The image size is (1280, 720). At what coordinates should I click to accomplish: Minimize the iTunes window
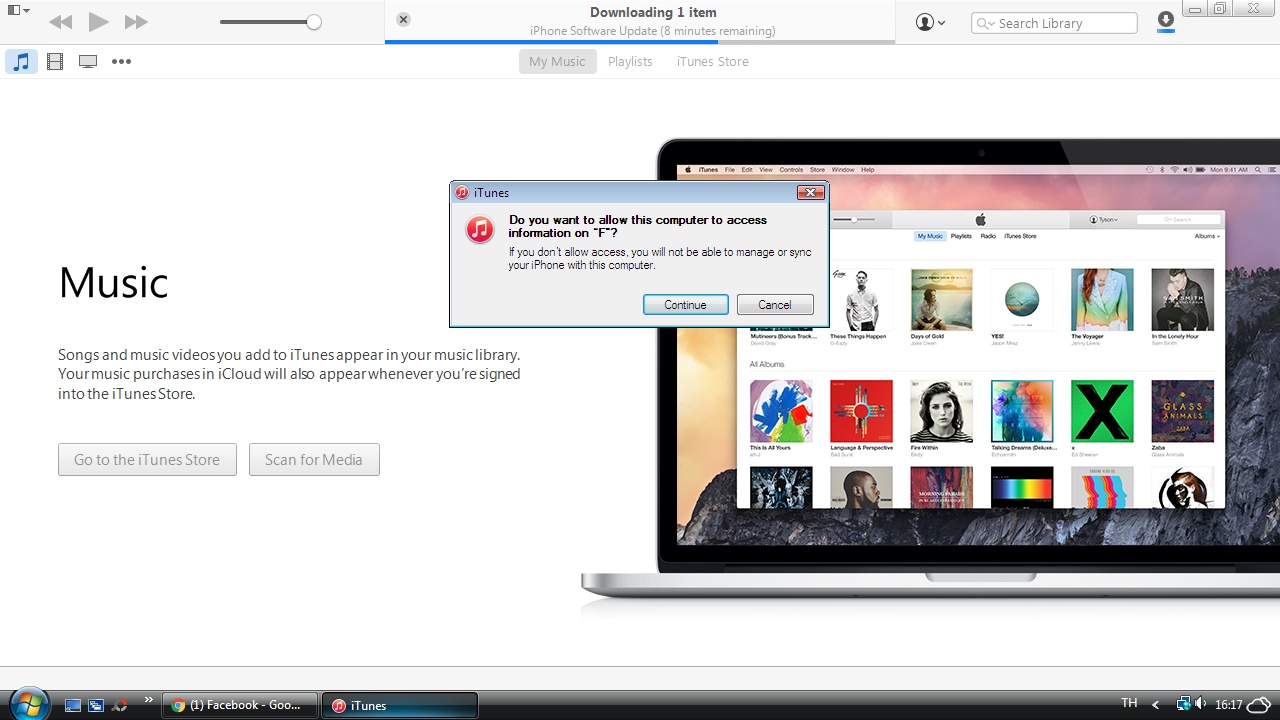(1194, 9)
